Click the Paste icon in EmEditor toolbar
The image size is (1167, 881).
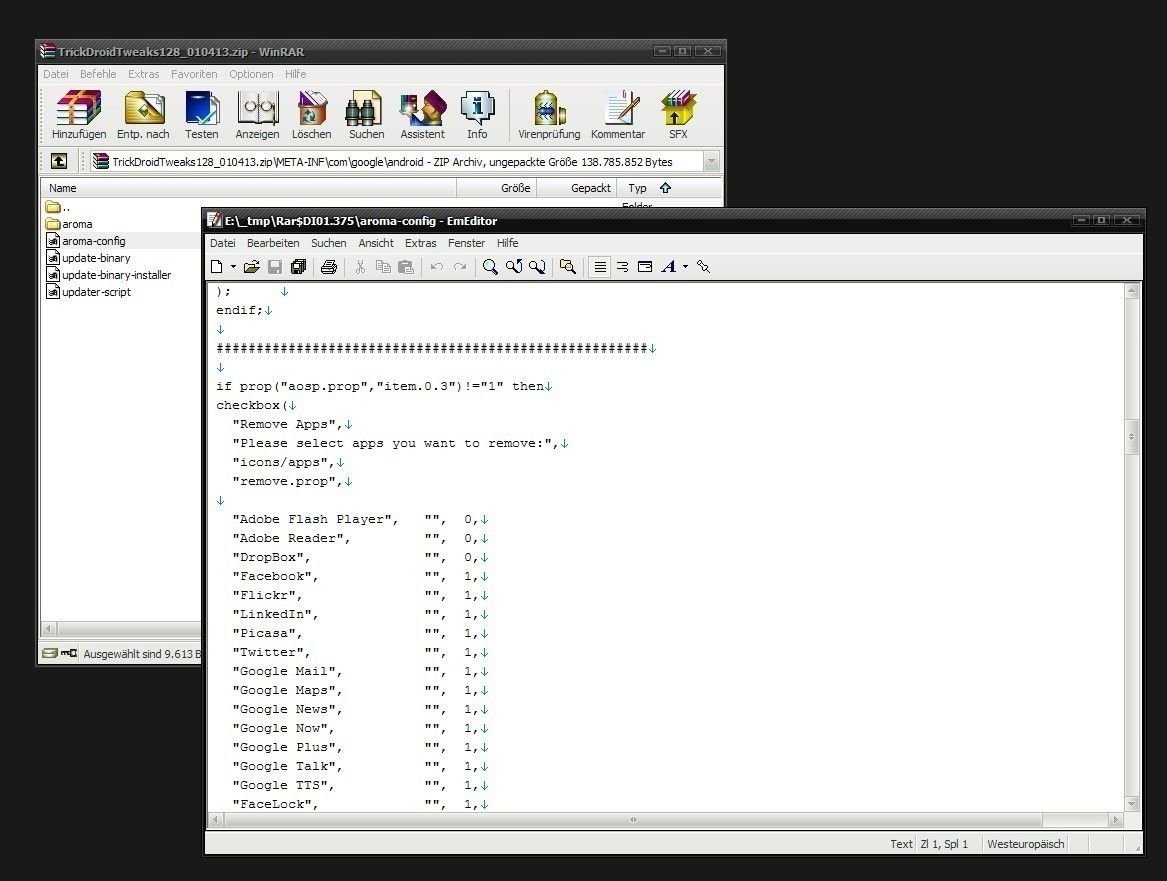406,267
